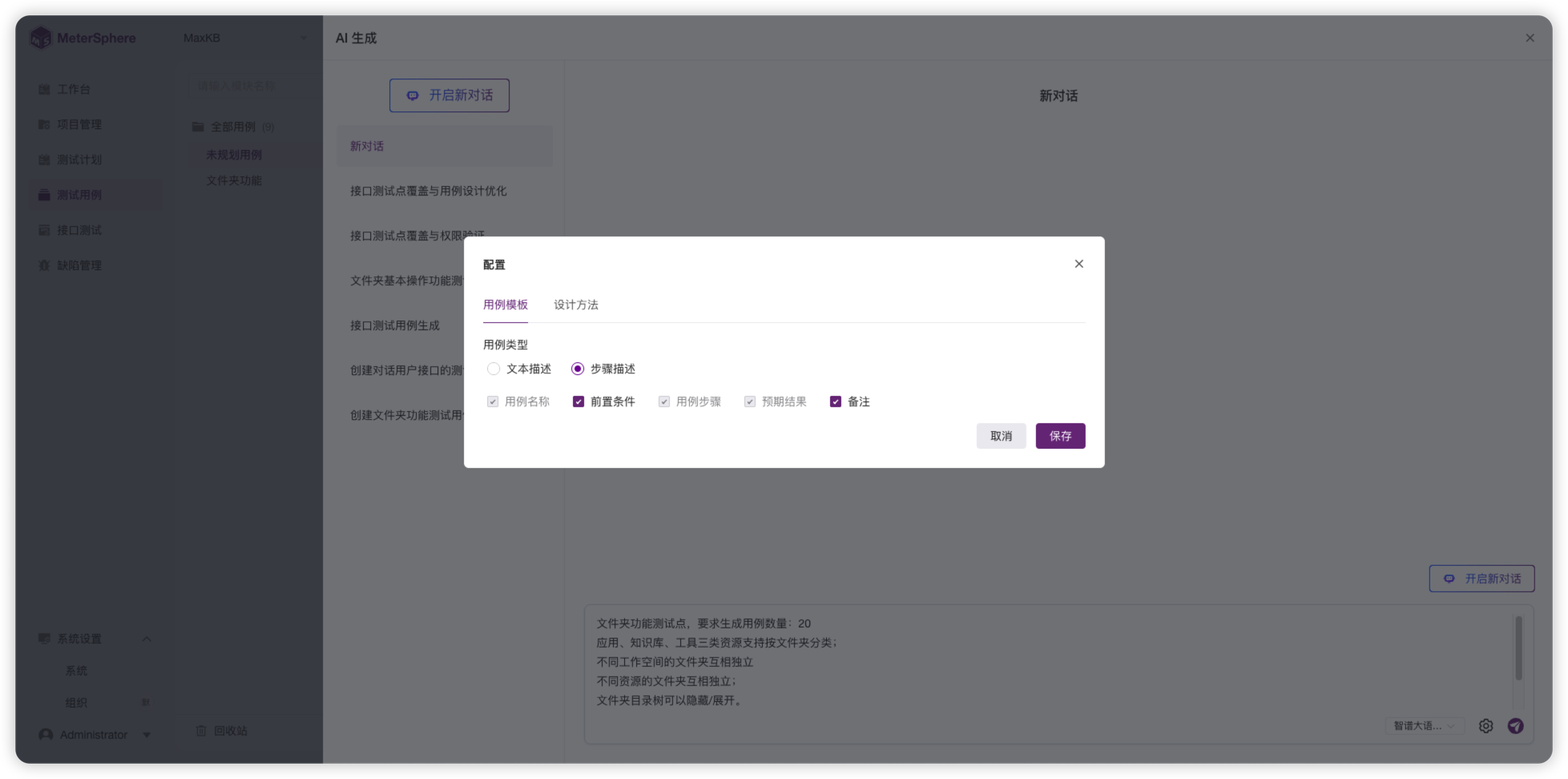This screenshot has width=1568, height=779.
Task: Disable the 前置条件 checkbox
Action: (578, 401)
